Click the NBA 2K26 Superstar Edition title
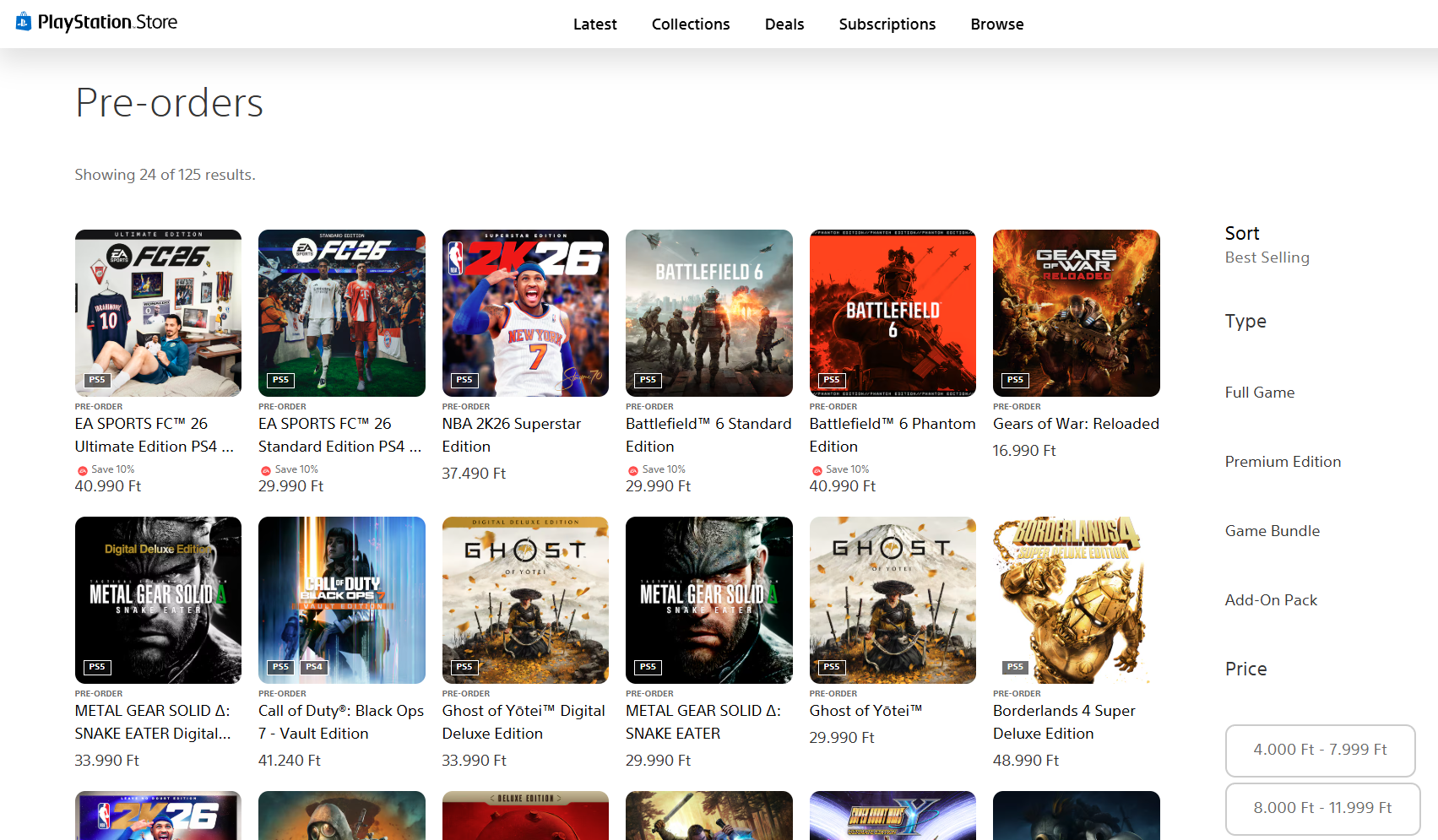 tap(512, 435)
